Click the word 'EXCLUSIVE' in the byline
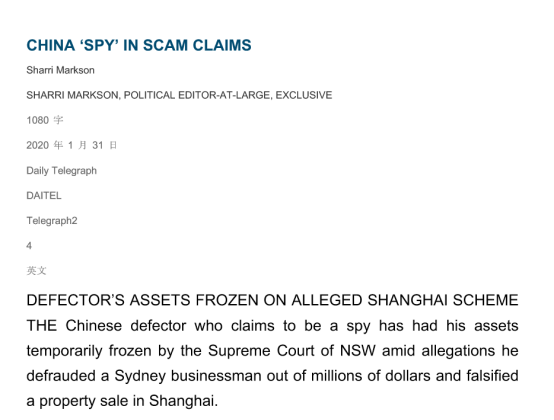 [304, 95]
